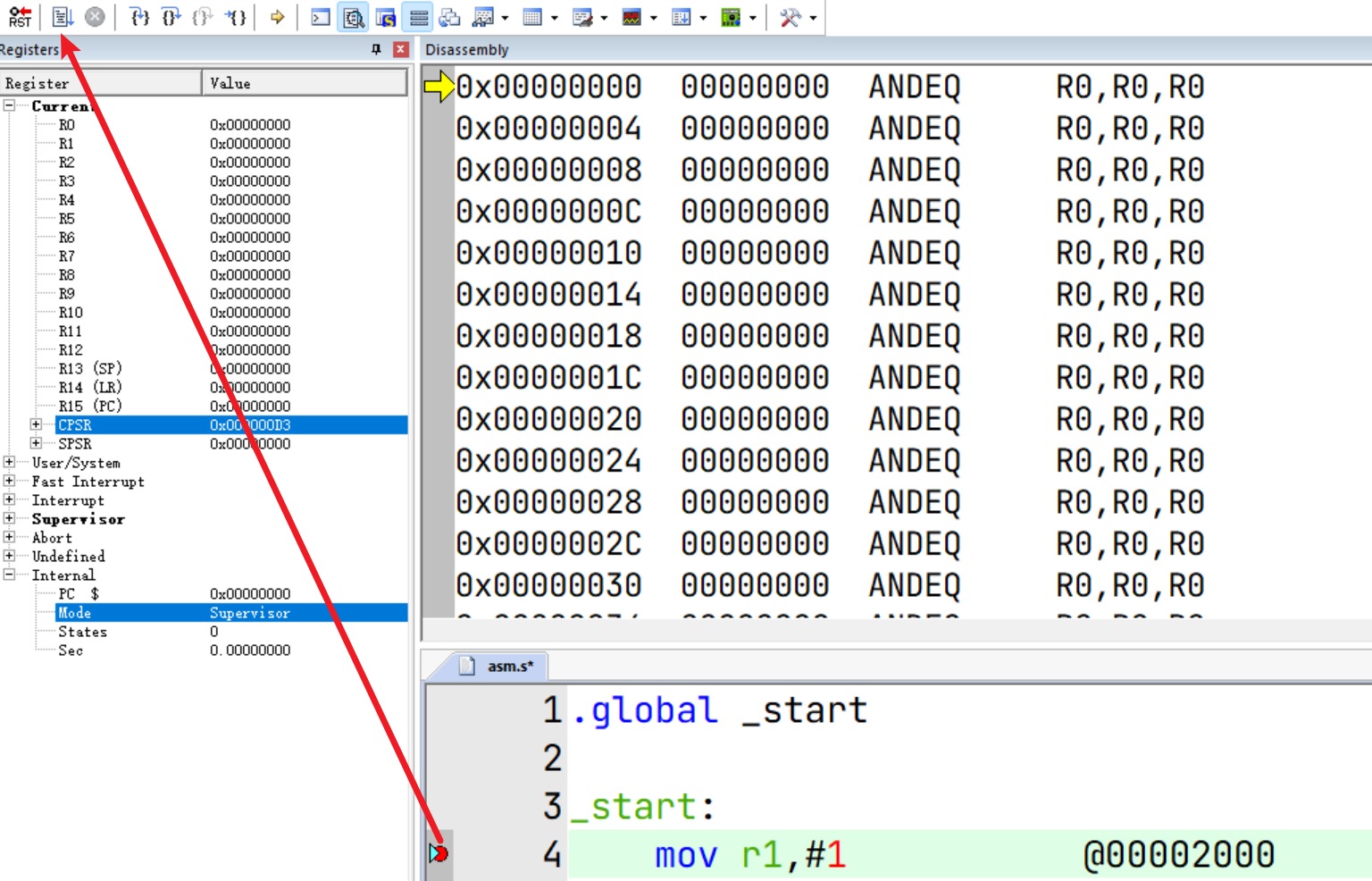Expand the User/System group
Image resolution: width=1372 pixels, height=881 pixels.
pyautogui.click(x=9, y=462)
